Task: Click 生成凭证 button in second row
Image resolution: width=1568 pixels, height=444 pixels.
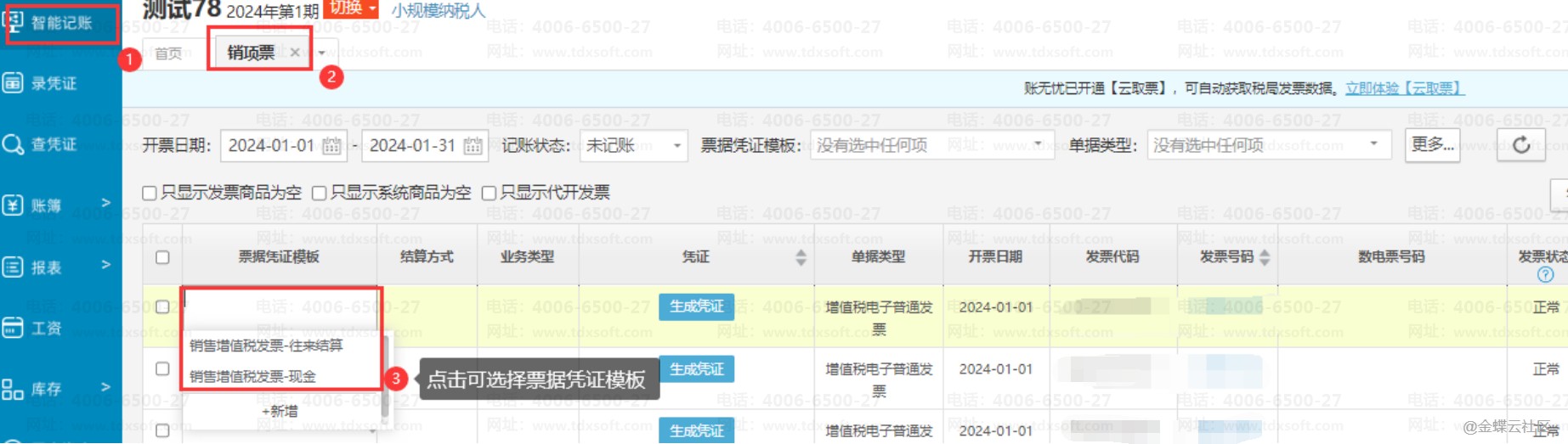Action: tap(696, 369)
